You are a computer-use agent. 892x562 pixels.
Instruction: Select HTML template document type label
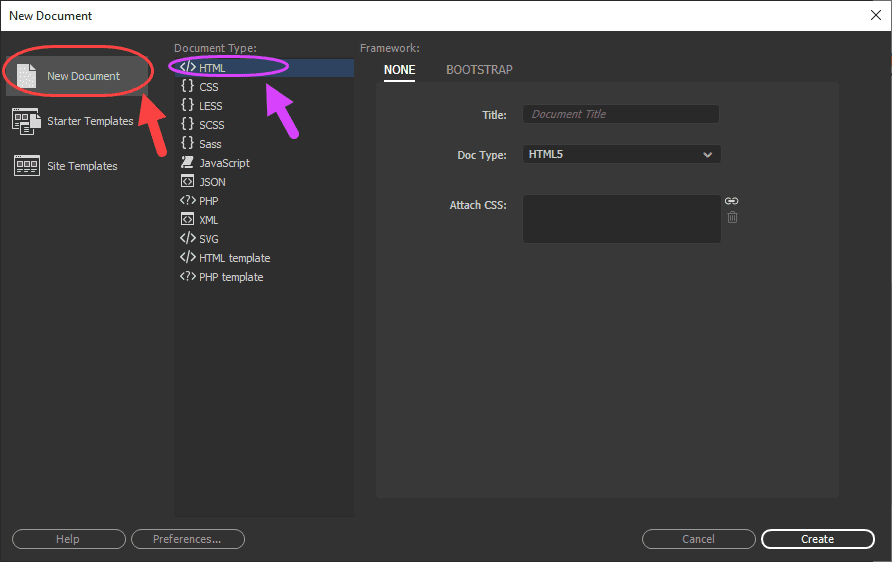[x=234, y=258]
